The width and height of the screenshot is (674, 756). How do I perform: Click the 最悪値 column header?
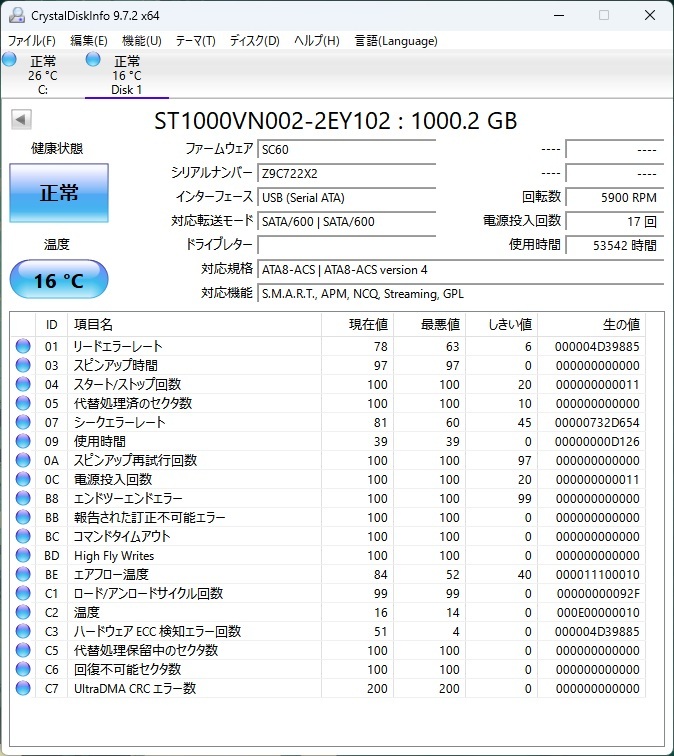pos(429,324)
